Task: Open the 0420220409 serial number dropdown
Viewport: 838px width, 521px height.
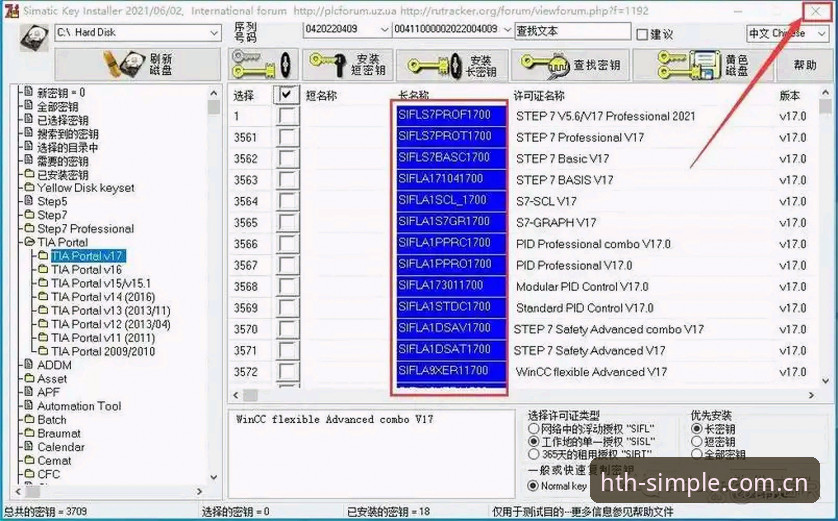Action: 384,30
